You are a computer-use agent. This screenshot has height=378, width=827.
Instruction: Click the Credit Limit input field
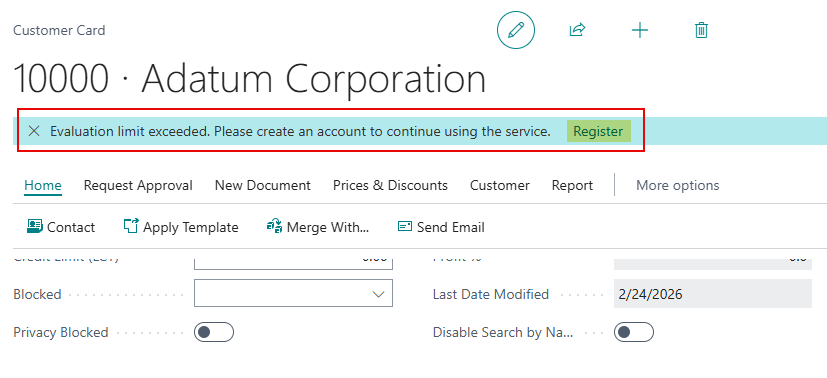293,263
